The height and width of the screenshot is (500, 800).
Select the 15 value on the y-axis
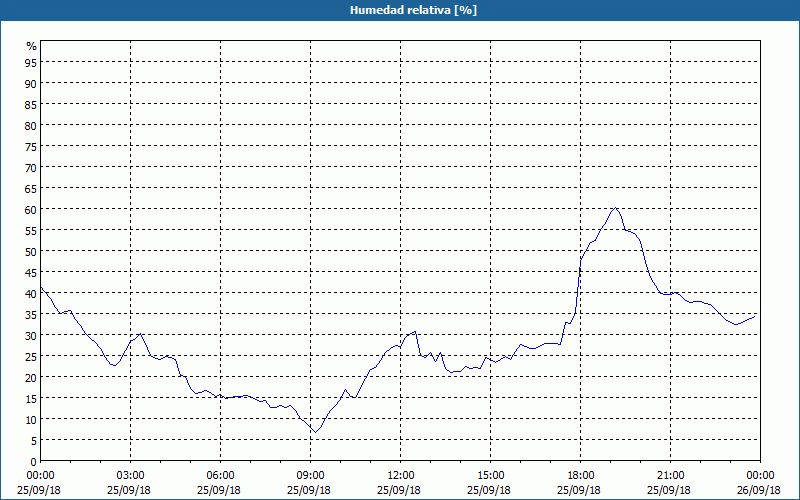coord(31,398)
